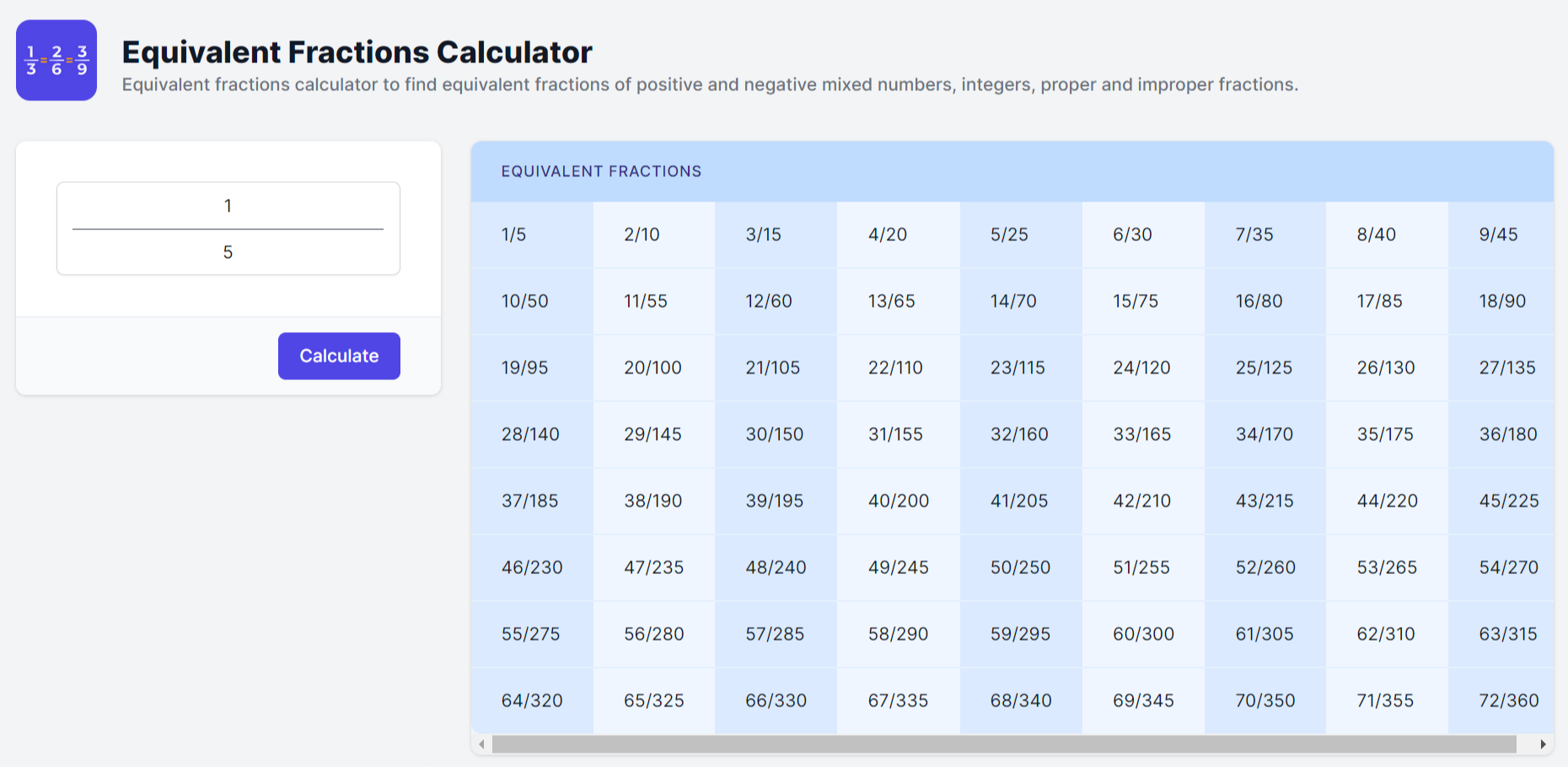
Task: Select the 12/60 fraction cell
Action: [769, 301]
